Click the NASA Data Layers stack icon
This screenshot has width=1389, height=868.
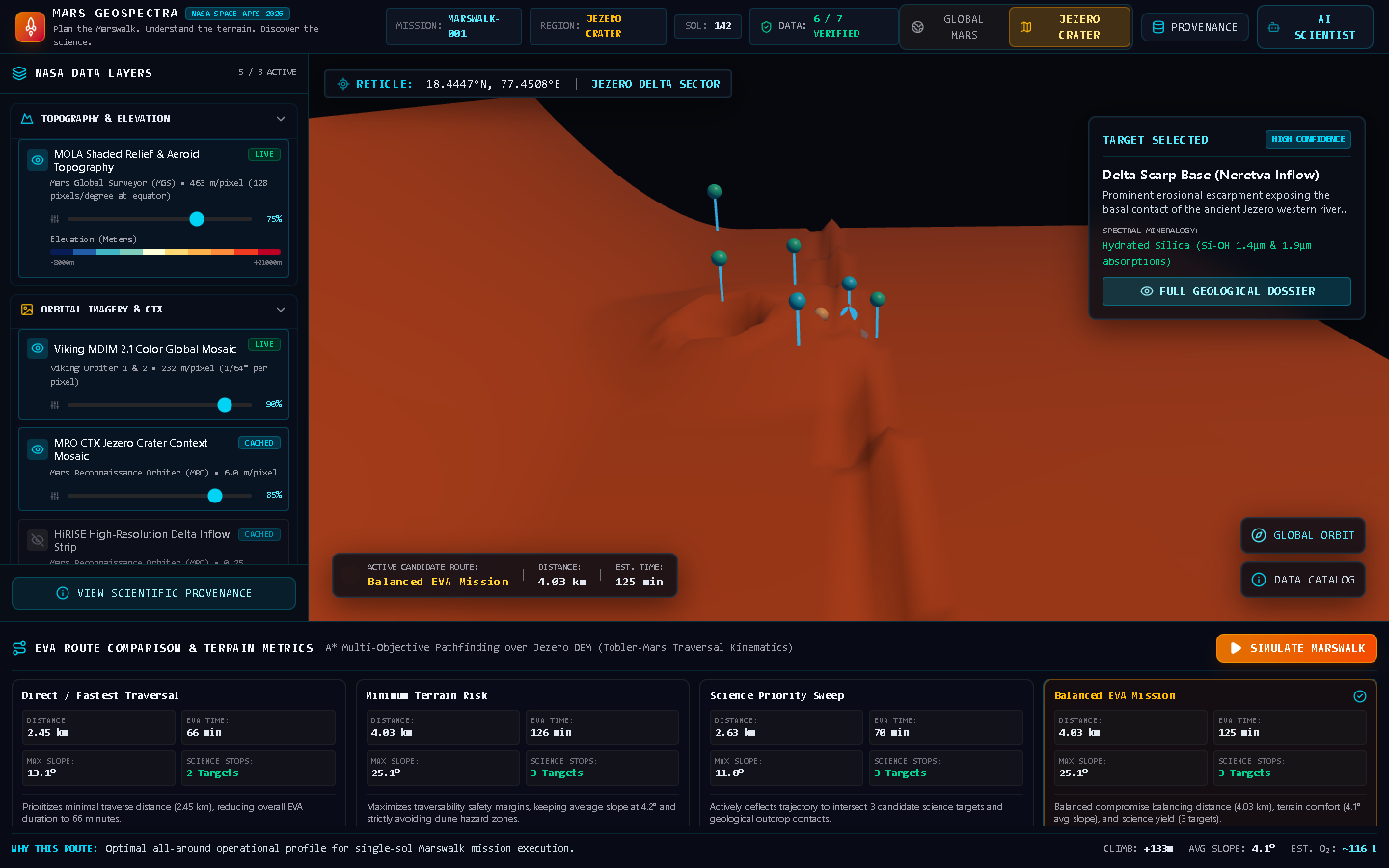(19, 73)
